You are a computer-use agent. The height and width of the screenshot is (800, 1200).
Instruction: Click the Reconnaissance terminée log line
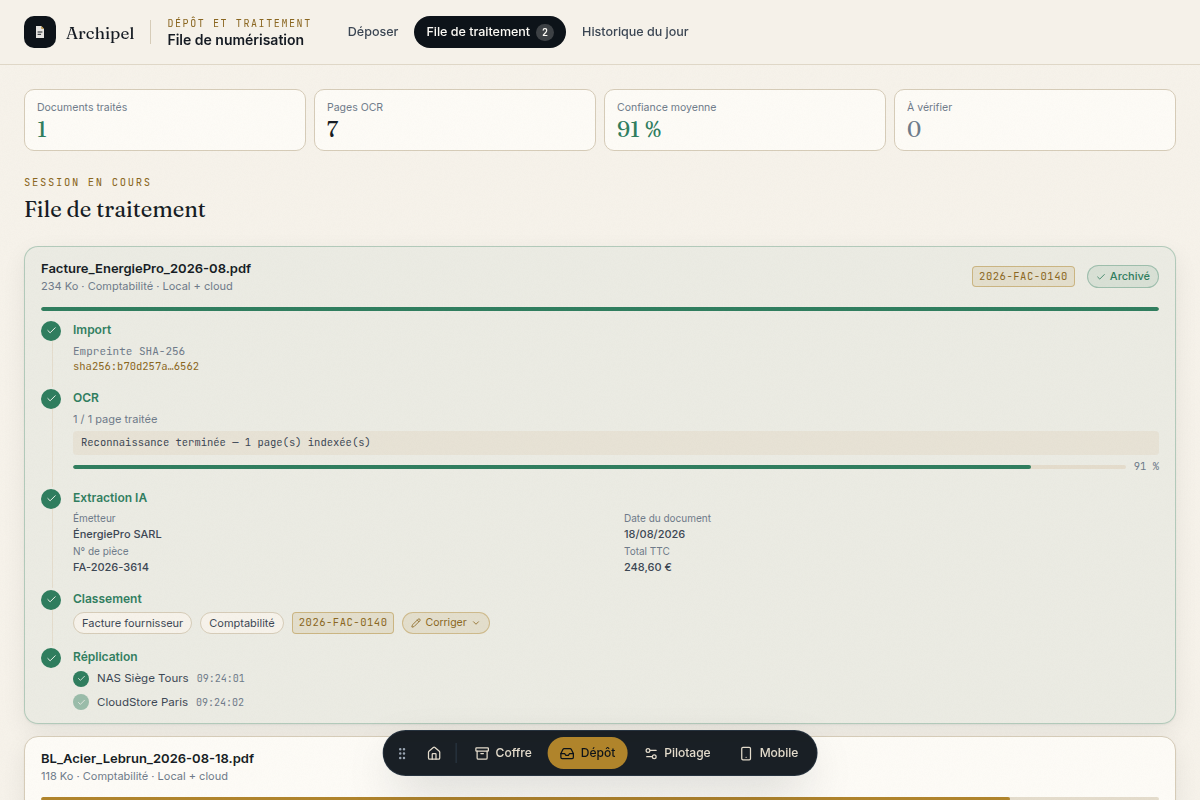pyautogui.click(x=616, y=443)
